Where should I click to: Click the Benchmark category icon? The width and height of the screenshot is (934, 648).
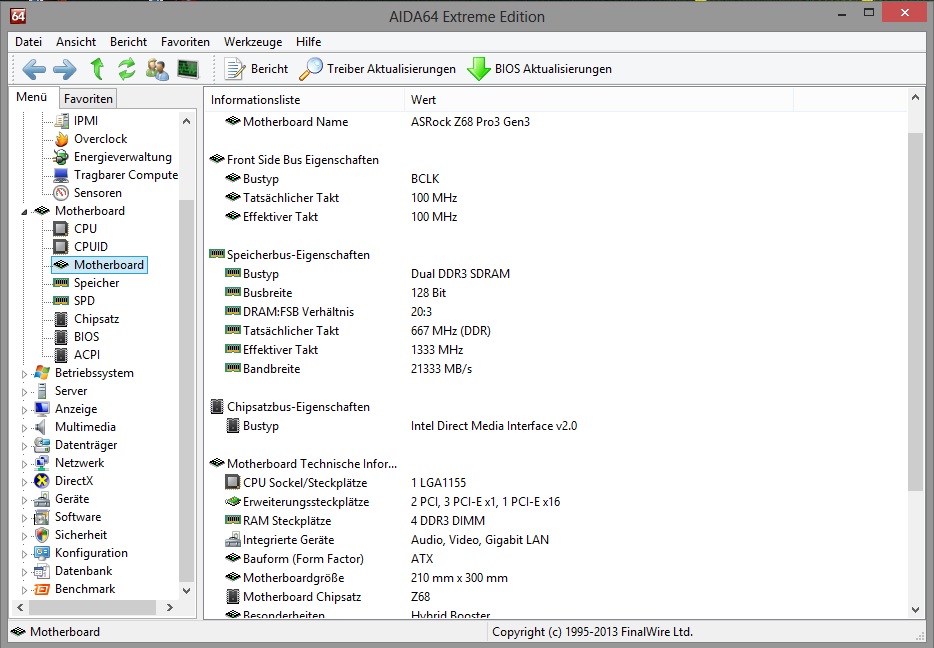tap(42, 589)
